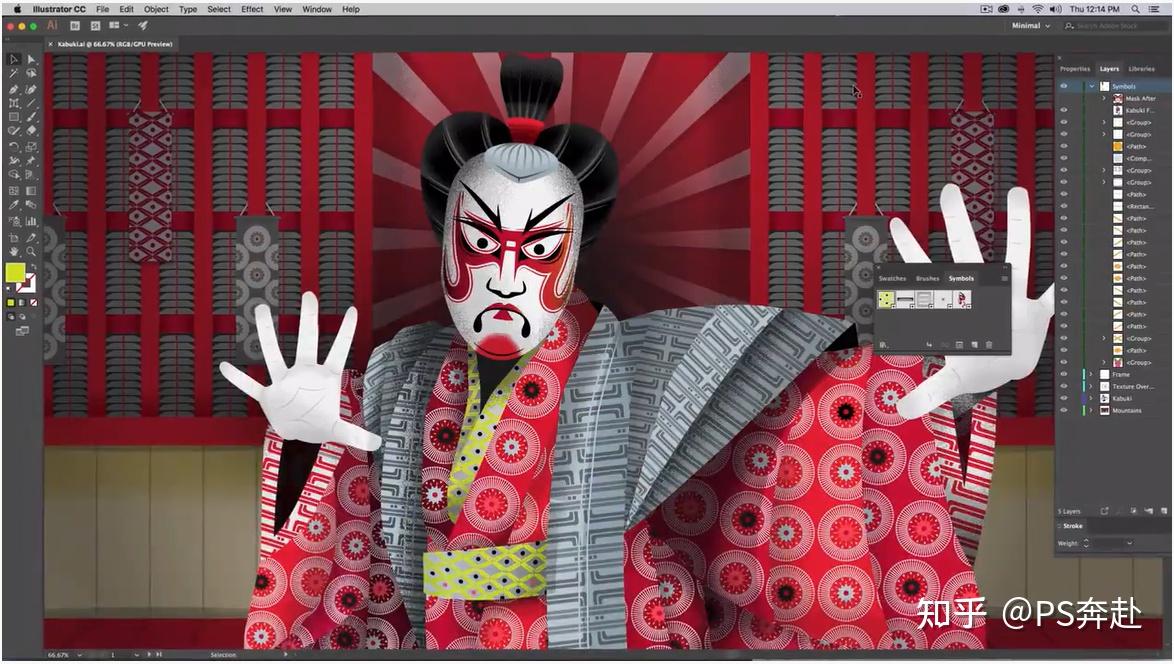The image size is (1174, 664).
Task: Open Symbol Libraries menu icon
Action: [884, 345]
